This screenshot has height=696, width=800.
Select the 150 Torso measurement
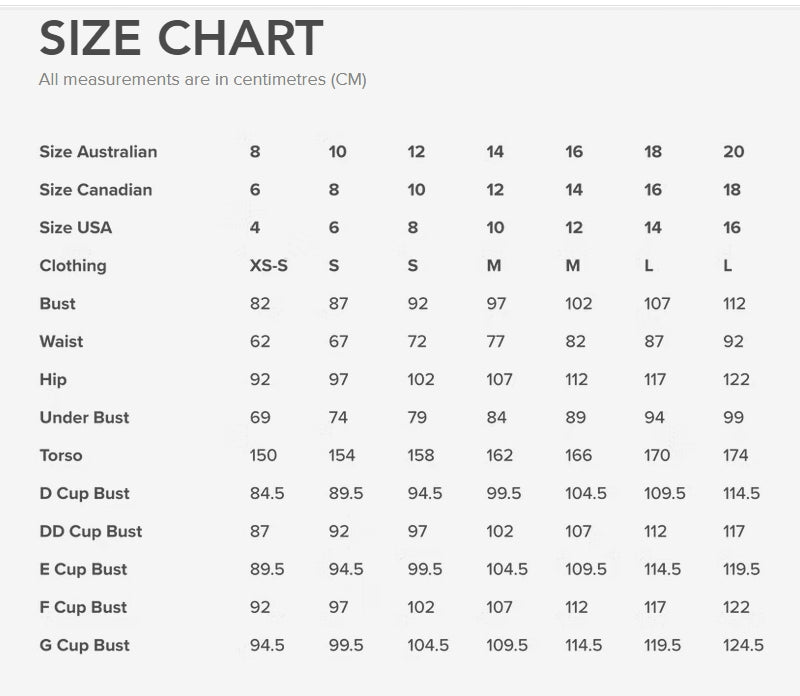(263, 456)
